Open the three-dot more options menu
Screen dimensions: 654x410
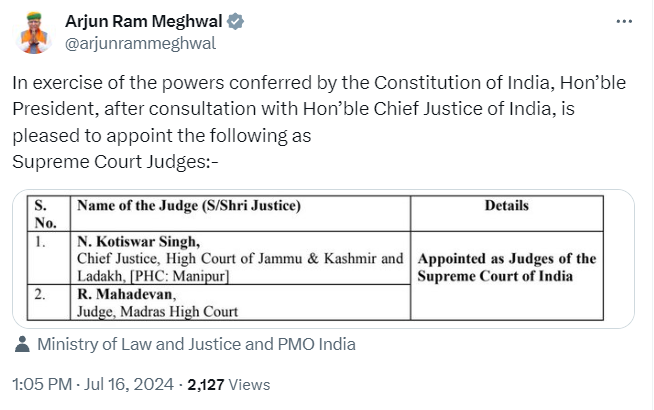click(623, 21)
